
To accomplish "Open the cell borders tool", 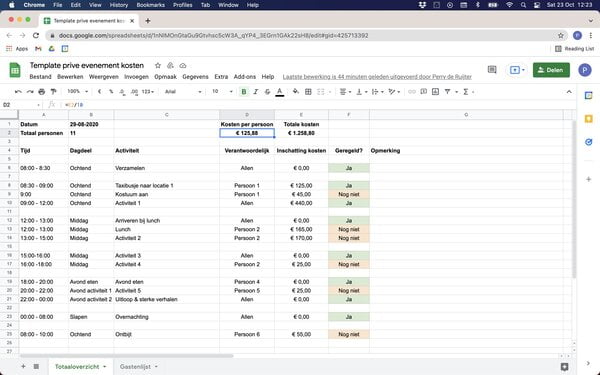I will (x=308, y=92).
